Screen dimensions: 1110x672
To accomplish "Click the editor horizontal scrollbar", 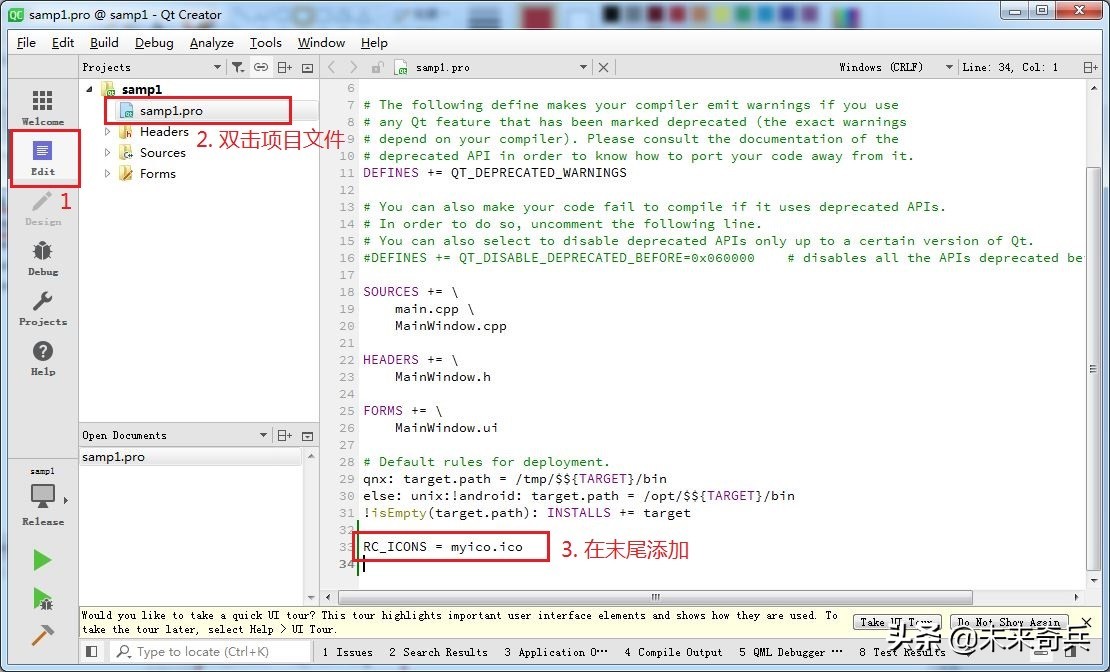I will tap(655, 597).
